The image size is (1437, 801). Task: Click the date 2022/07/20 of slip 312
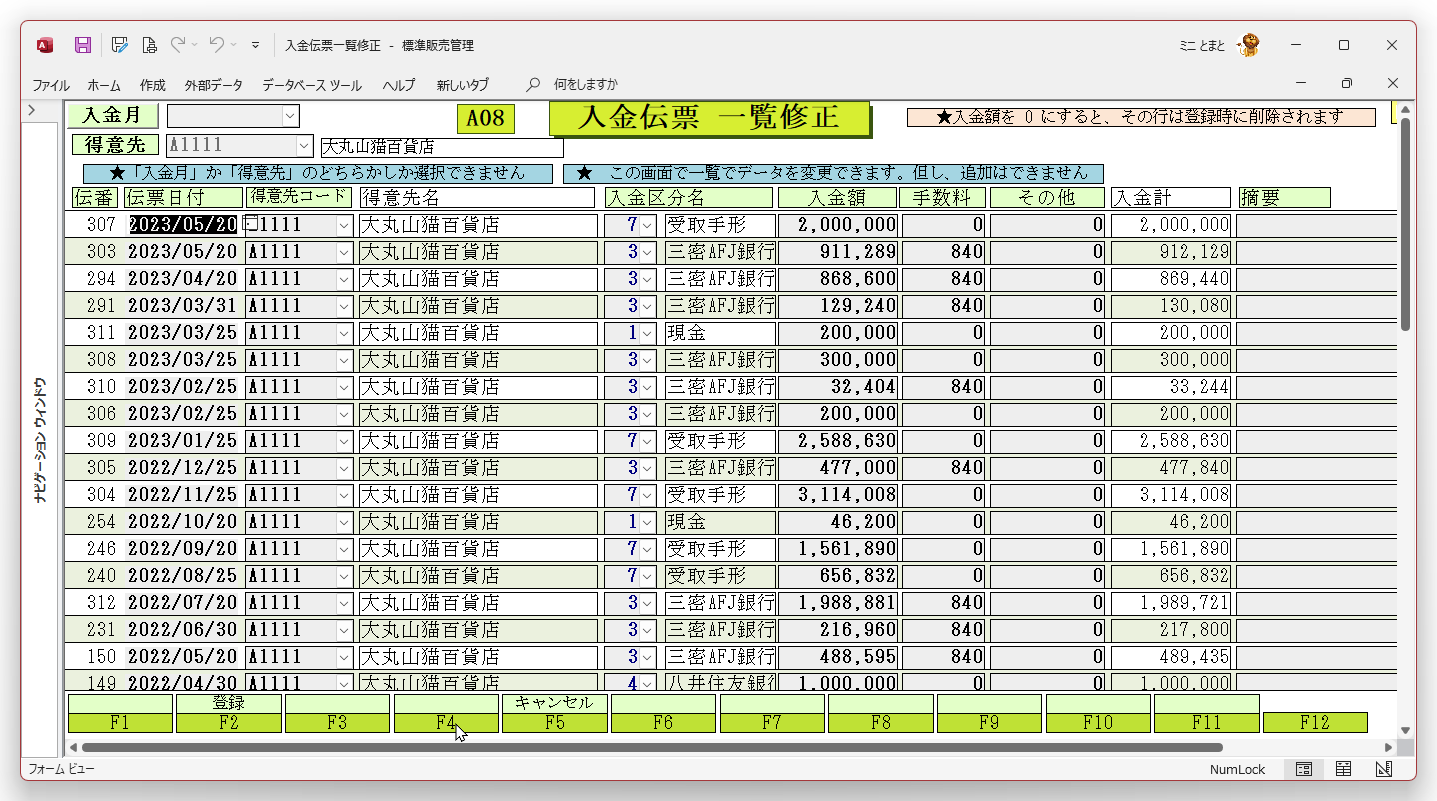(x=184, y=603)
